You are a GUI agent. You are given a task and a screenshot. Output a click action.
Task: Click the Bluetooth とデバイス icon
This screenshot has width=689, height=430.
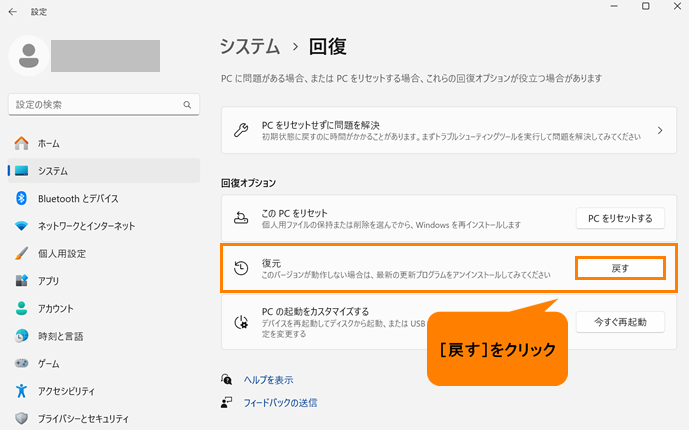(21, 198)
